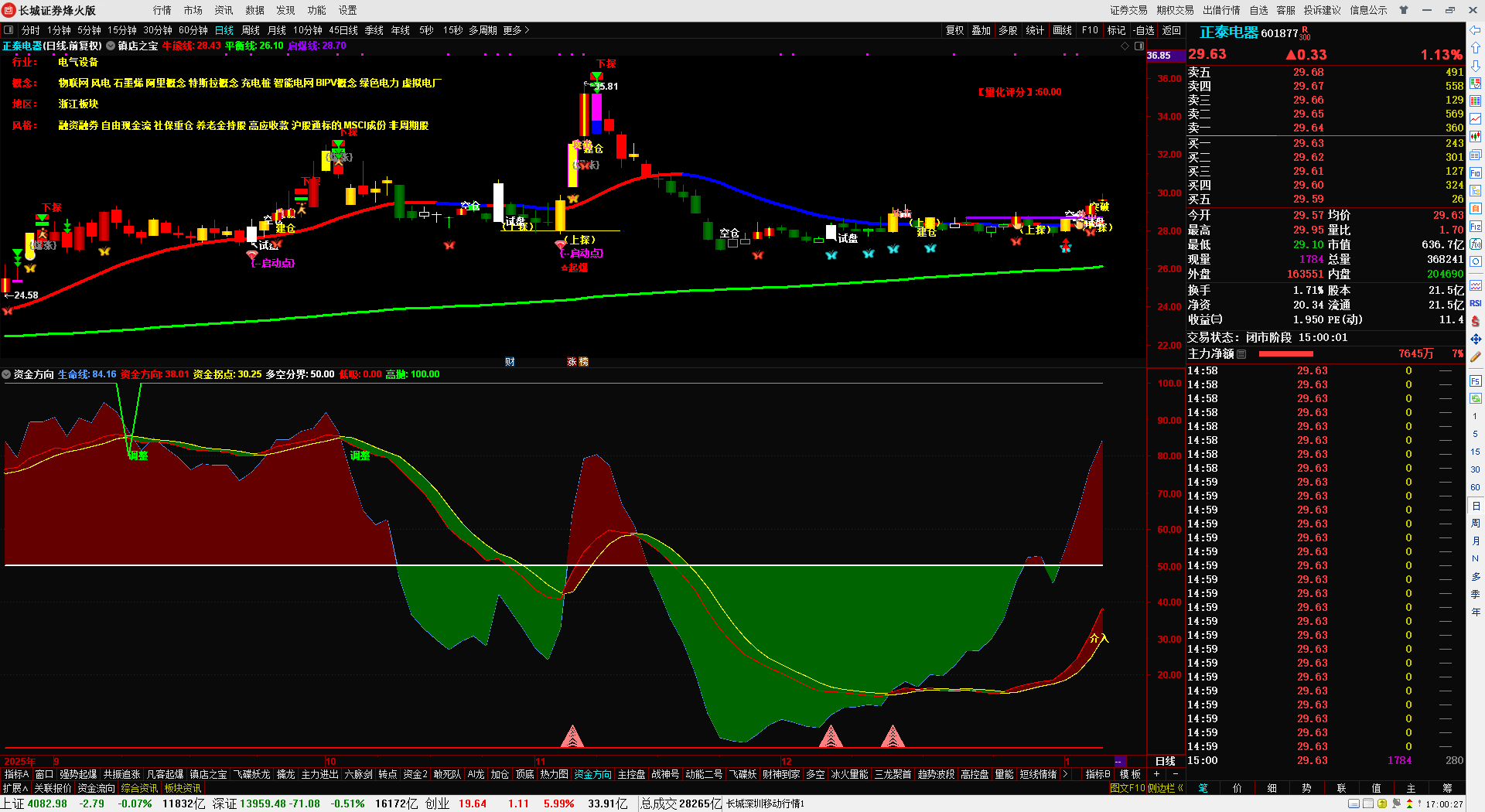Switch sidebar period to 周
This screenshot has width=1485, height=812.
[x=1476, y=523]
